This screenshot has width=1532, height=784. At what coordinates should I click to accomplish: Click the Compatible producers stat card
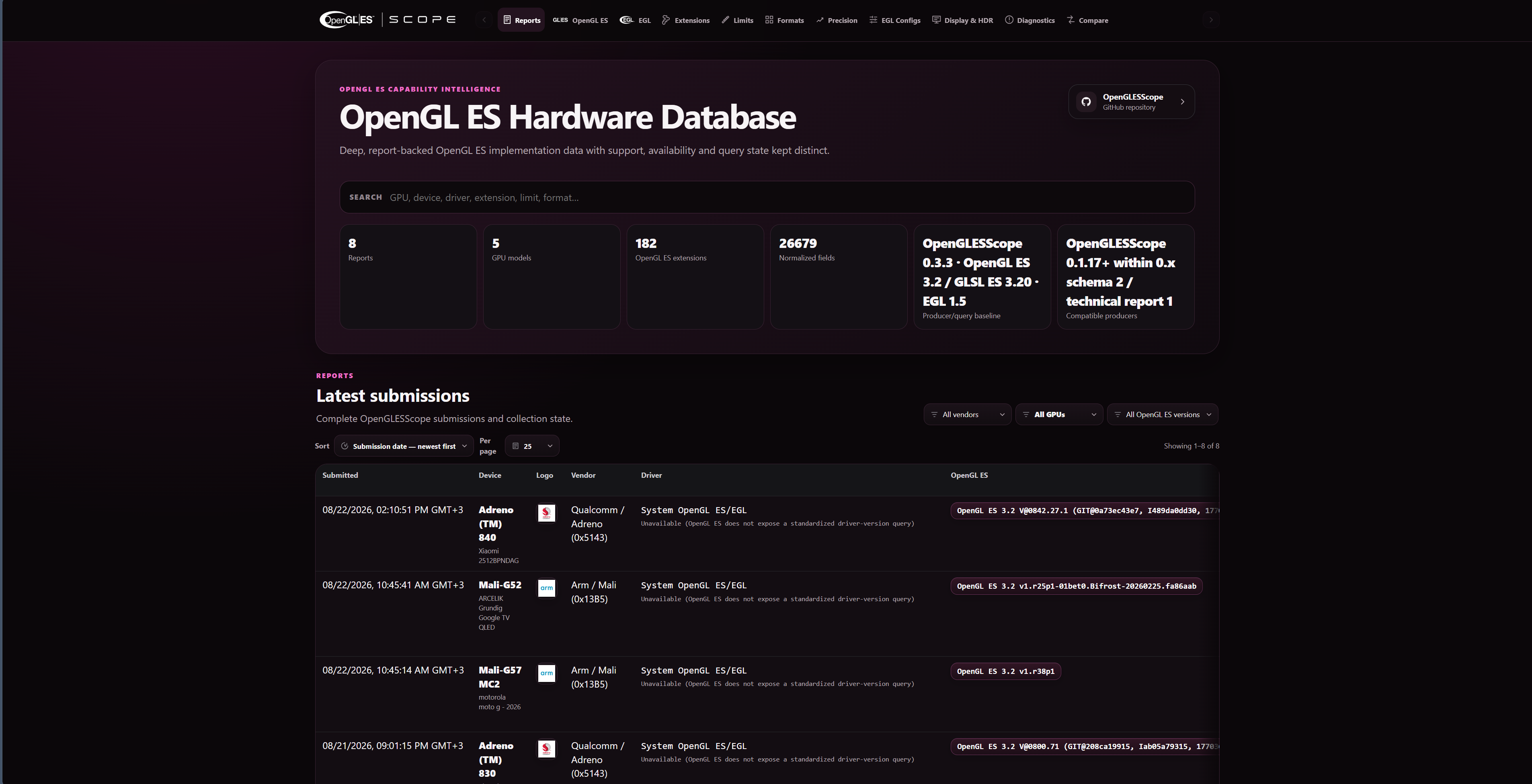pyautogui.click(x=1126, y=277)
